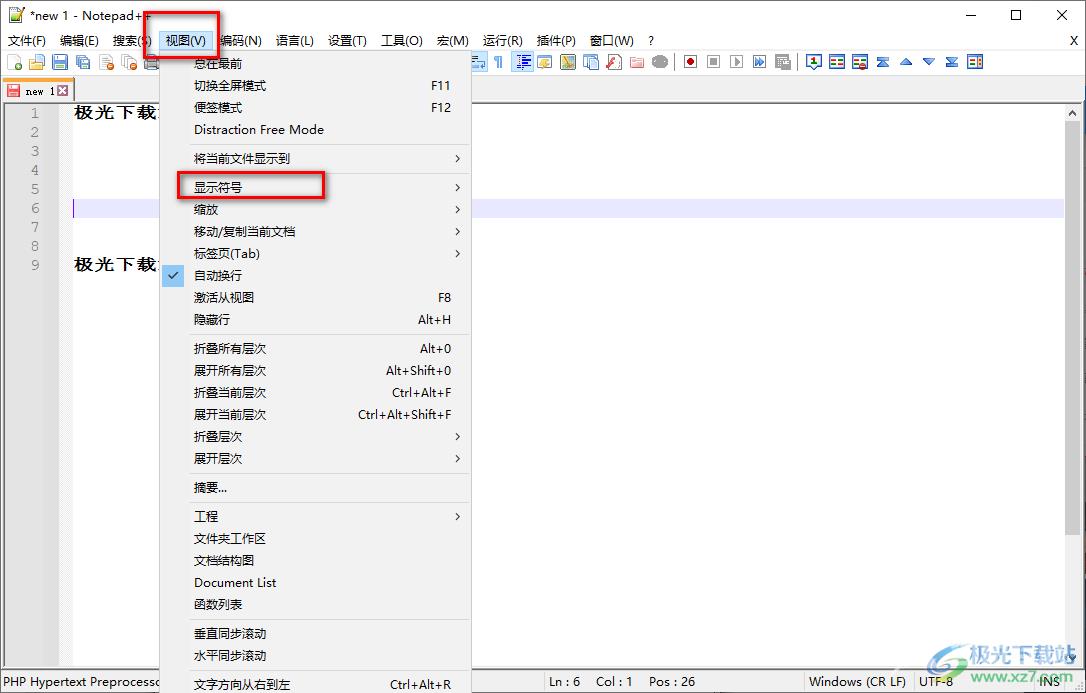The height and width of the screenshot is (693, 1086).
Task: Open the 编辑(E) menu
Action: point(79,41)
